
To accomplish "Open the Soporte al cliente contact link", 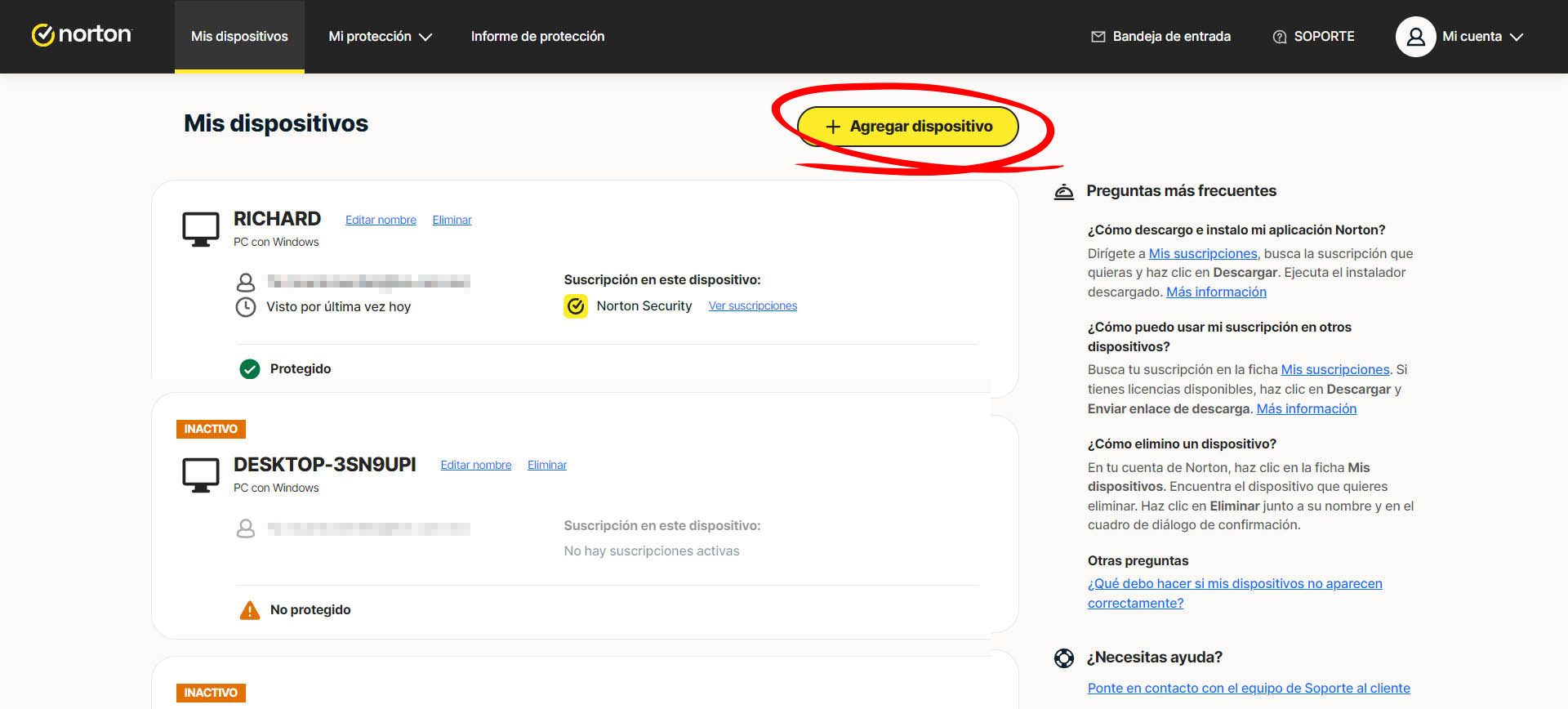I will [x=1248, y=688].
